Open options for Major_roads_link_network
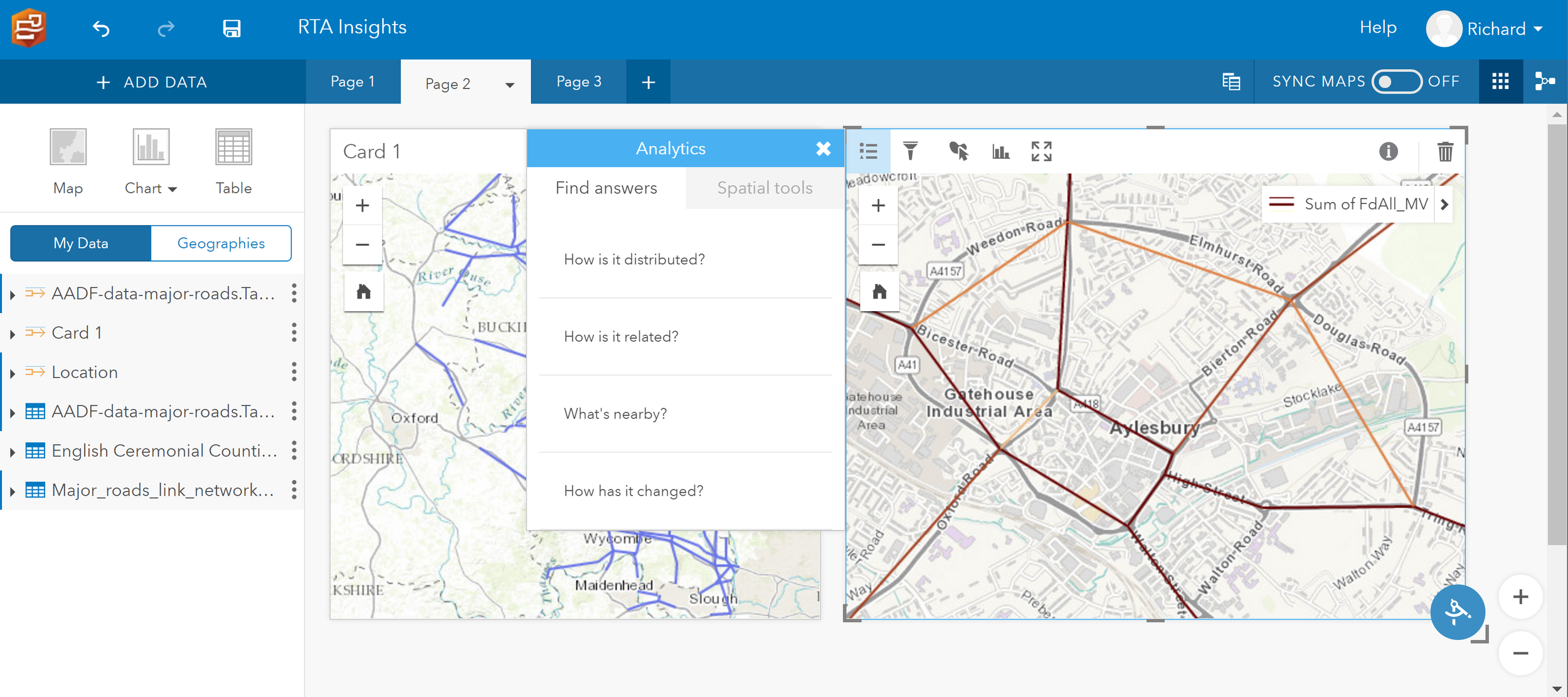The width and height of the screenshot is (1568, 697). [x=294, y=490]
